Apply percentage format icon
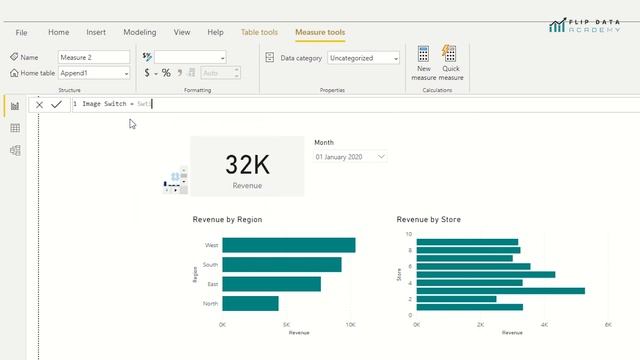 click(166, 73)
